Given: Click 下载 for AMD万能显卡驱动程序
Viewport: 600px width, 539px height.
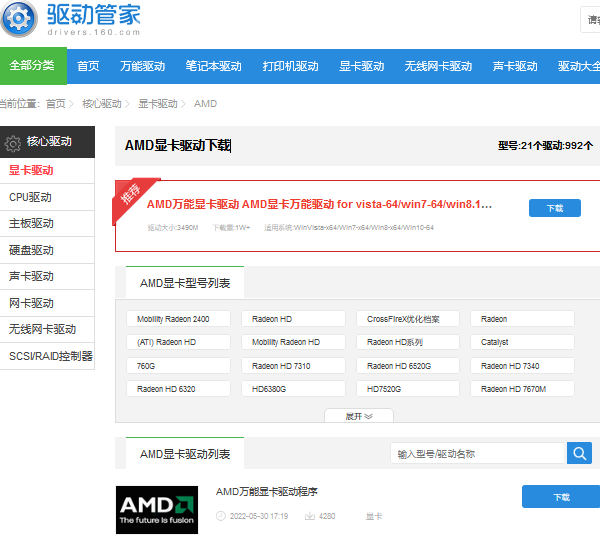Looking at the screenshot, I should [x=561, y=497].
